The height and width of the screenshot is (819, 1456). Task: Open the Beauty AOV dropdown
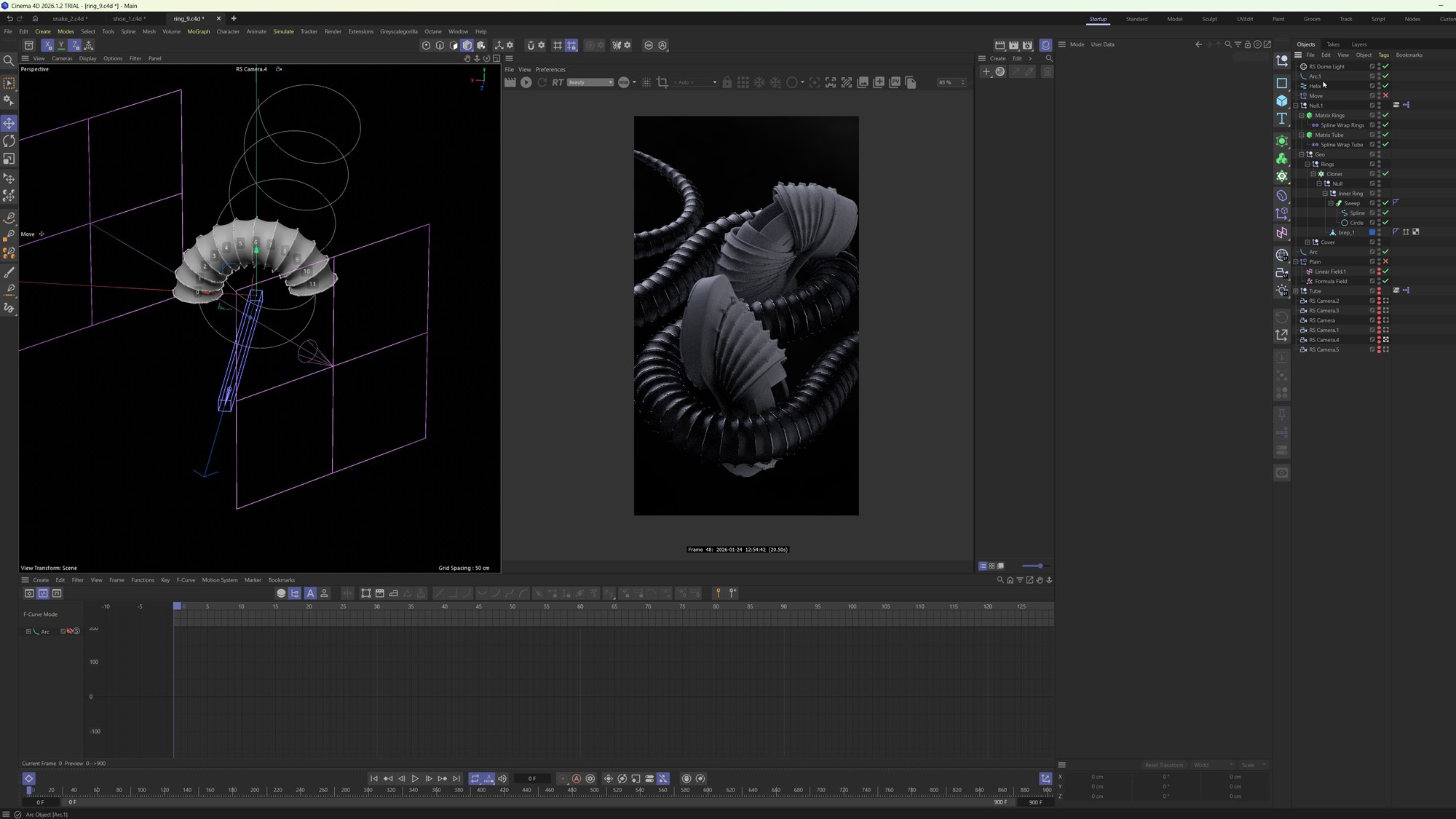coord(590,83)
